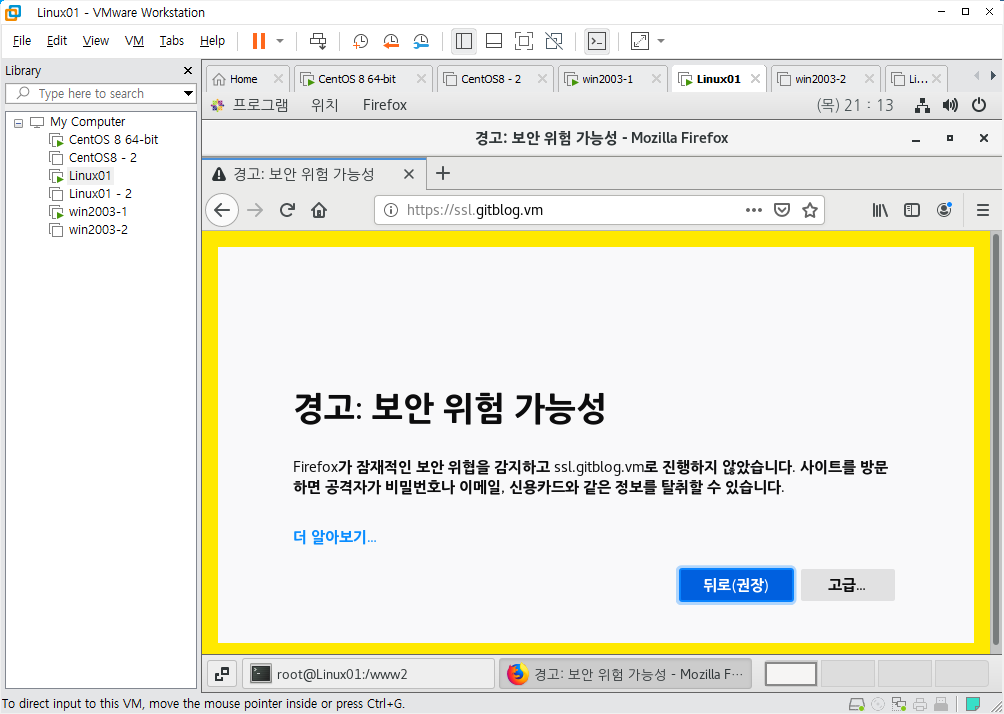Close the Library panel
Image resolution: width=1004 pixels, height=714 pixels.
[188, 70]
